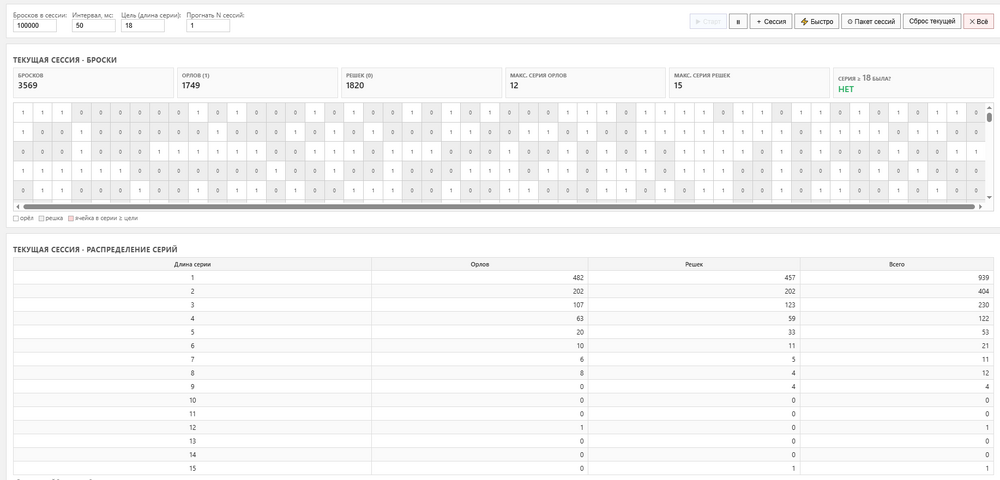Focus the Прогнать N сессий field showing 1
This screenshot has height=480, width=1000.
pos(208,25)
